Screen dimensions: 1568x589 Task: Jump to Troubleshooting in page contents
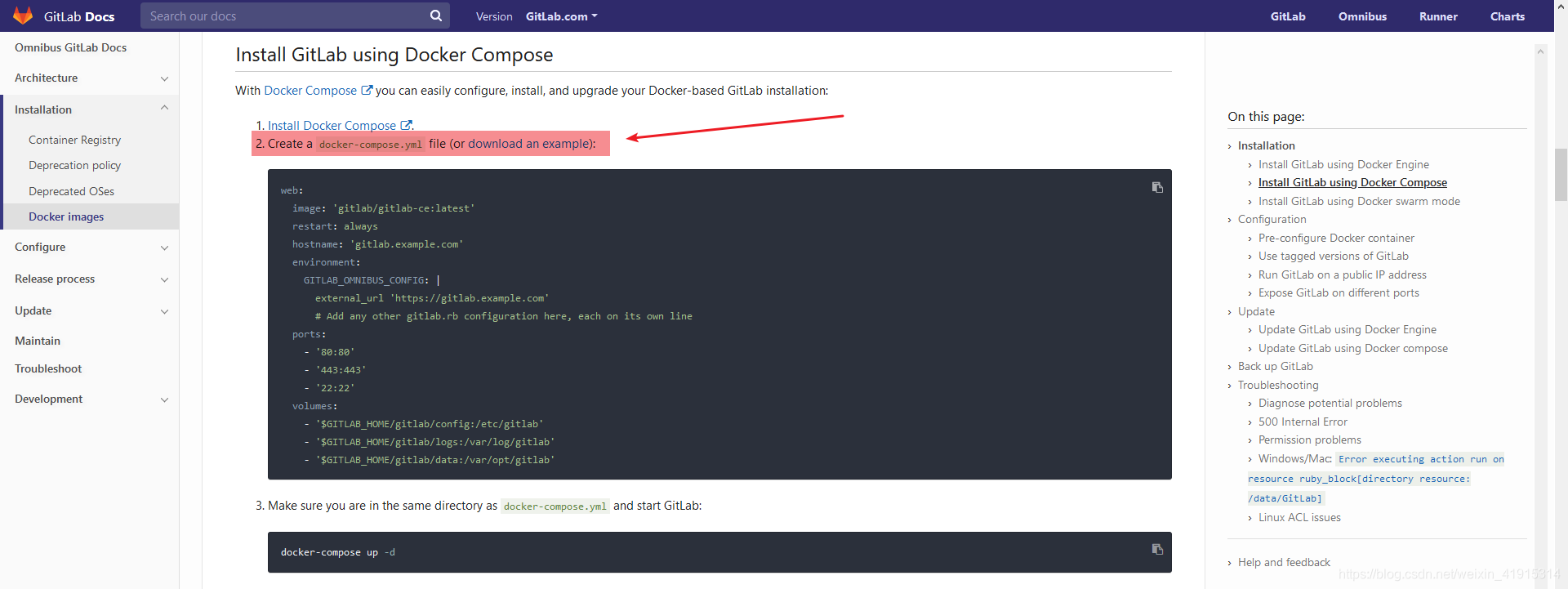[x=1278, y=385]
